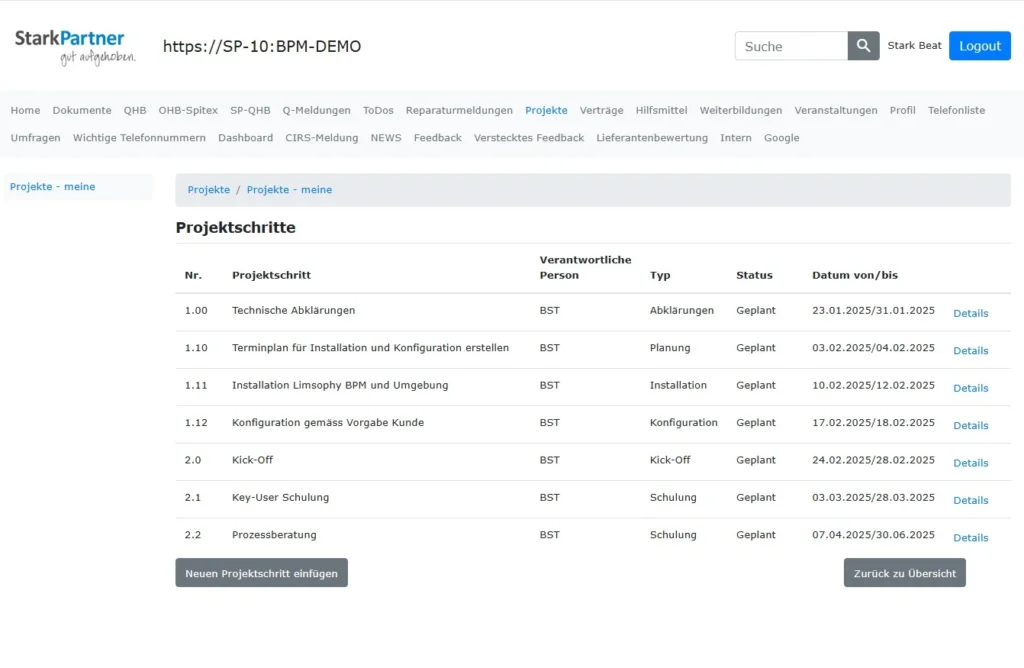Go to Reparaturmeldungen

tap(459, 110)
